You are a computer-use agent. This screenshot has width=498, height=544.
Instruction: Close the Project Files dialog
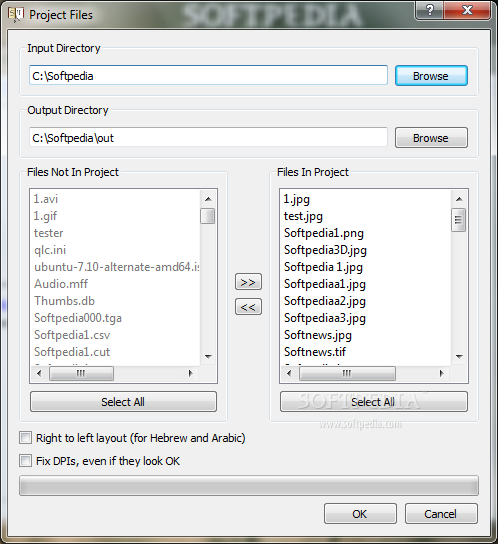coord(467,10)
